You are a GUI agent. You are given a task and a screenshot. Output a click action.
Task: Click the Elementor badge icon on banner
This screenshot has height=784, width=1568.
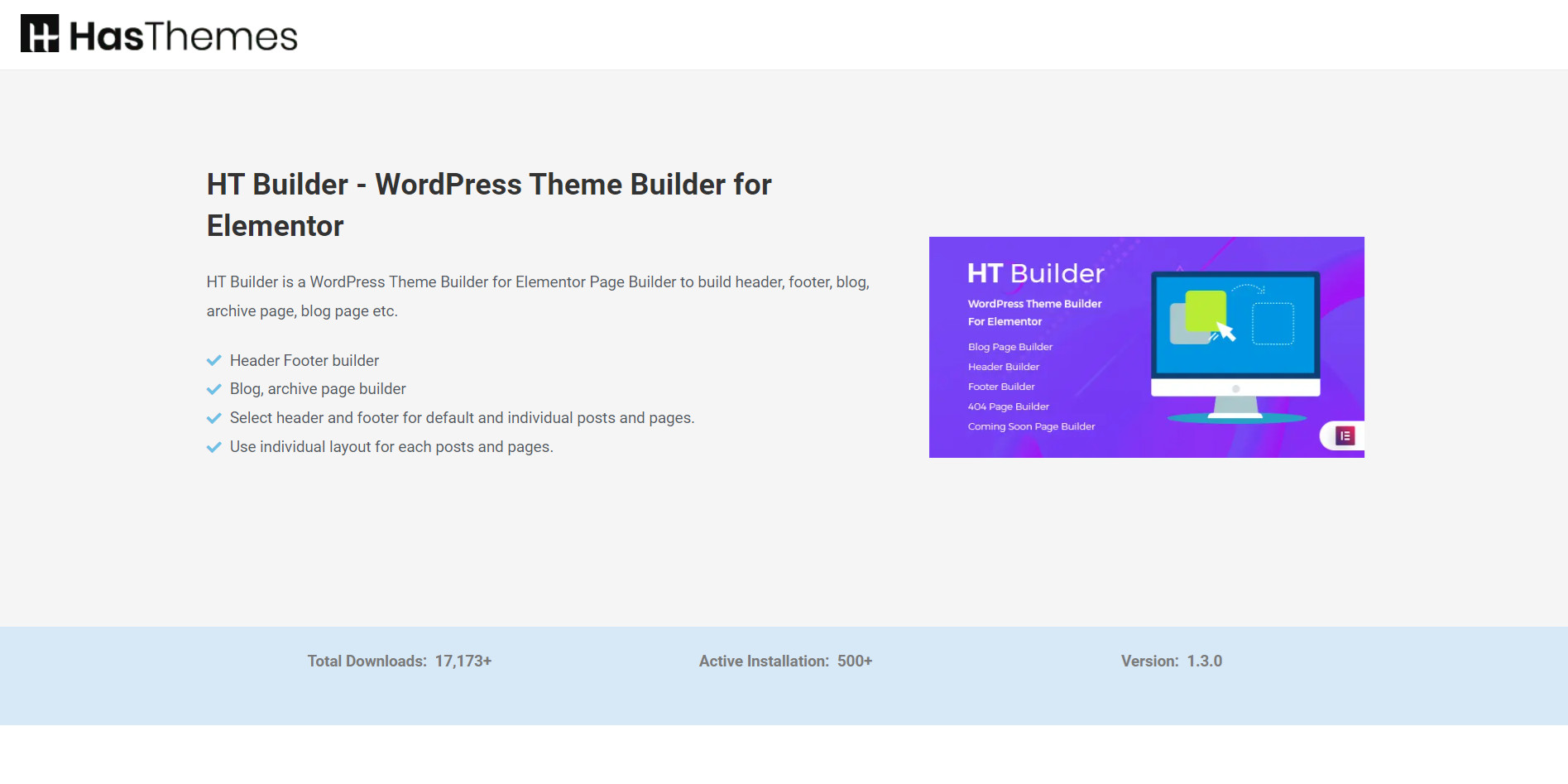click(x=1345, y=435)
